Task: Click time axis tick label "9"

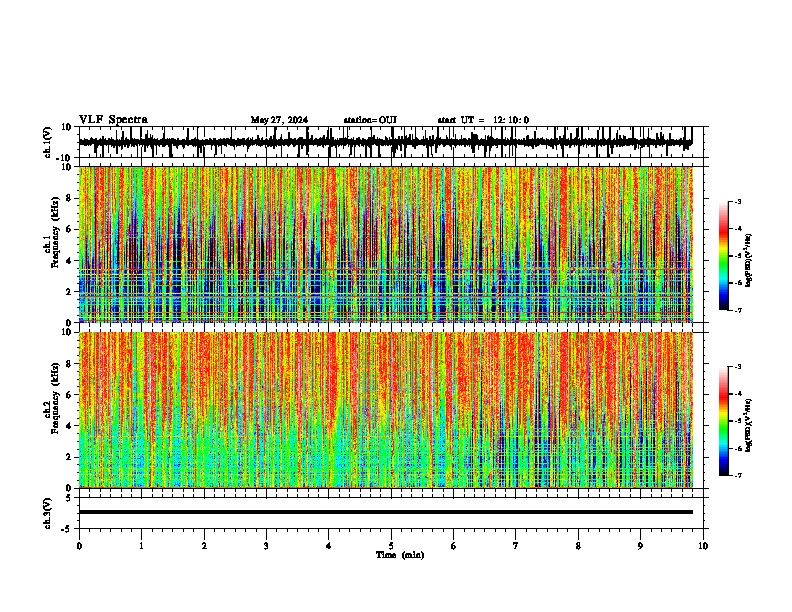Action: (x=640, y=546)
